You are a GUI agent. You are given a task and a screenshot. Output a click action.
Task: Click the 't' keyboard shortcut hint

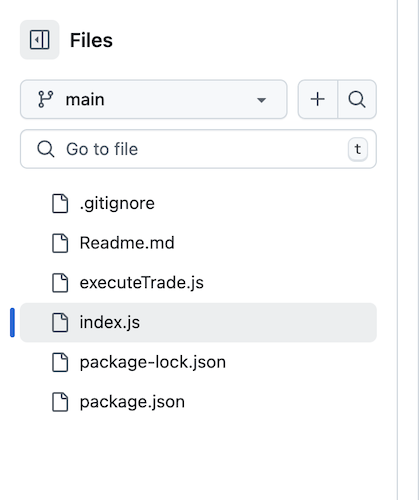click(358, 149)
